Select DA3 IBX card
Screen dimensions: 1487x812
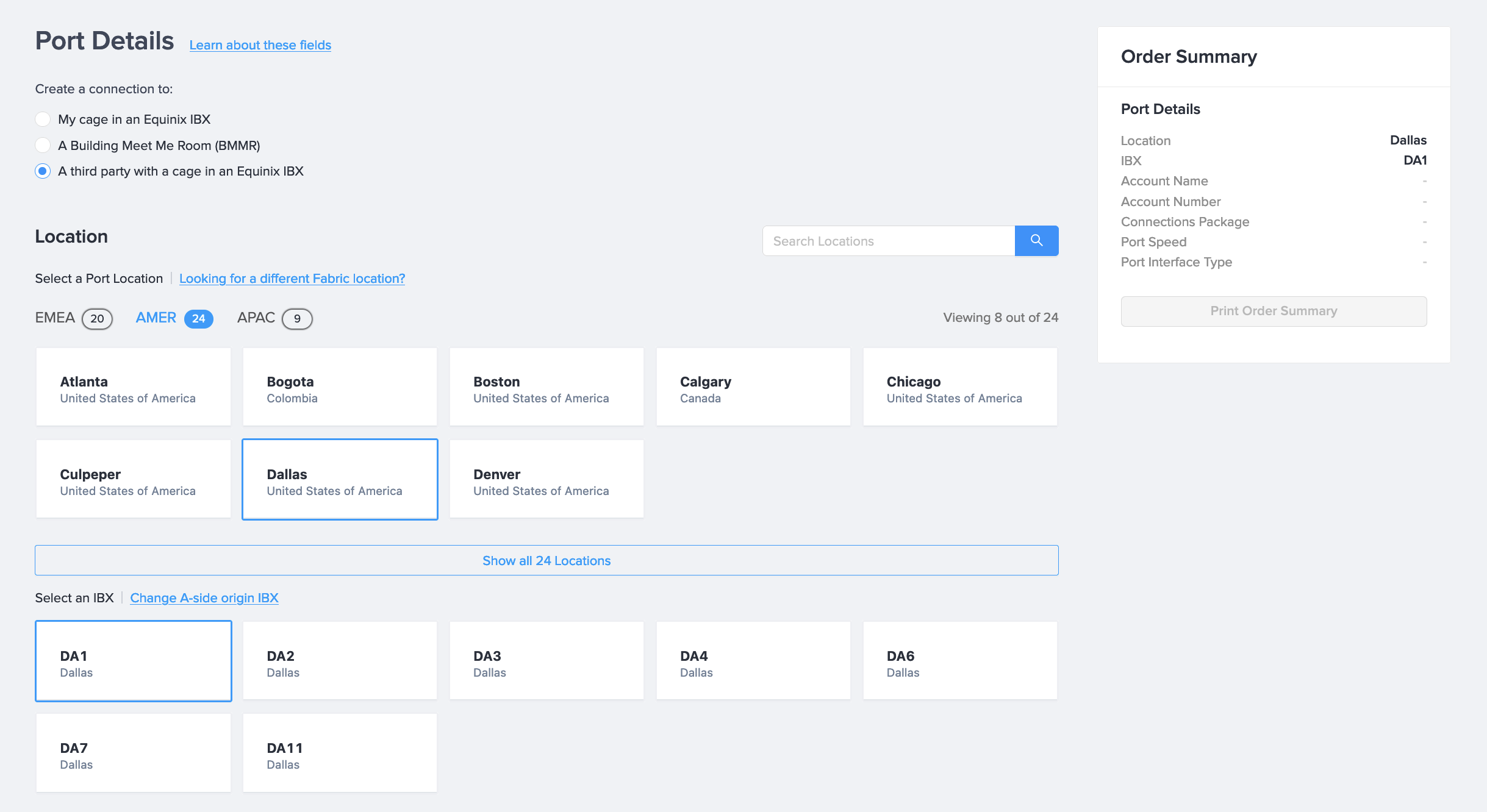click(x=547, y=661)
